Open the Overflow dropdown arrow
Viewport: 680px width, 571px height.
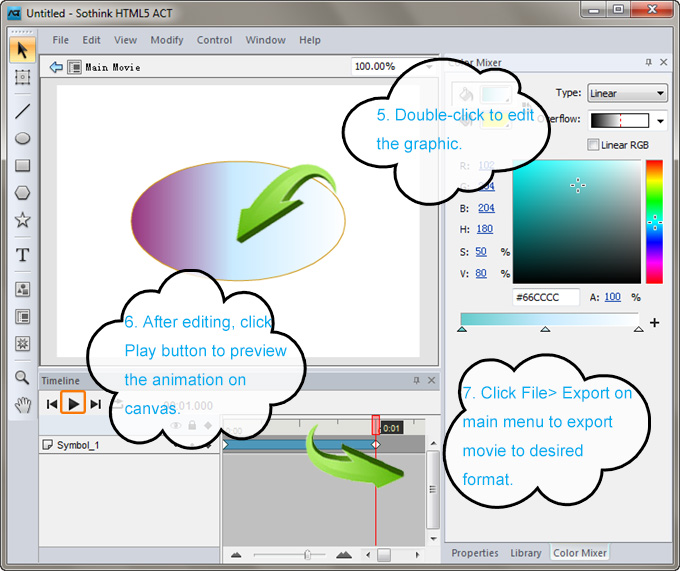660,121
